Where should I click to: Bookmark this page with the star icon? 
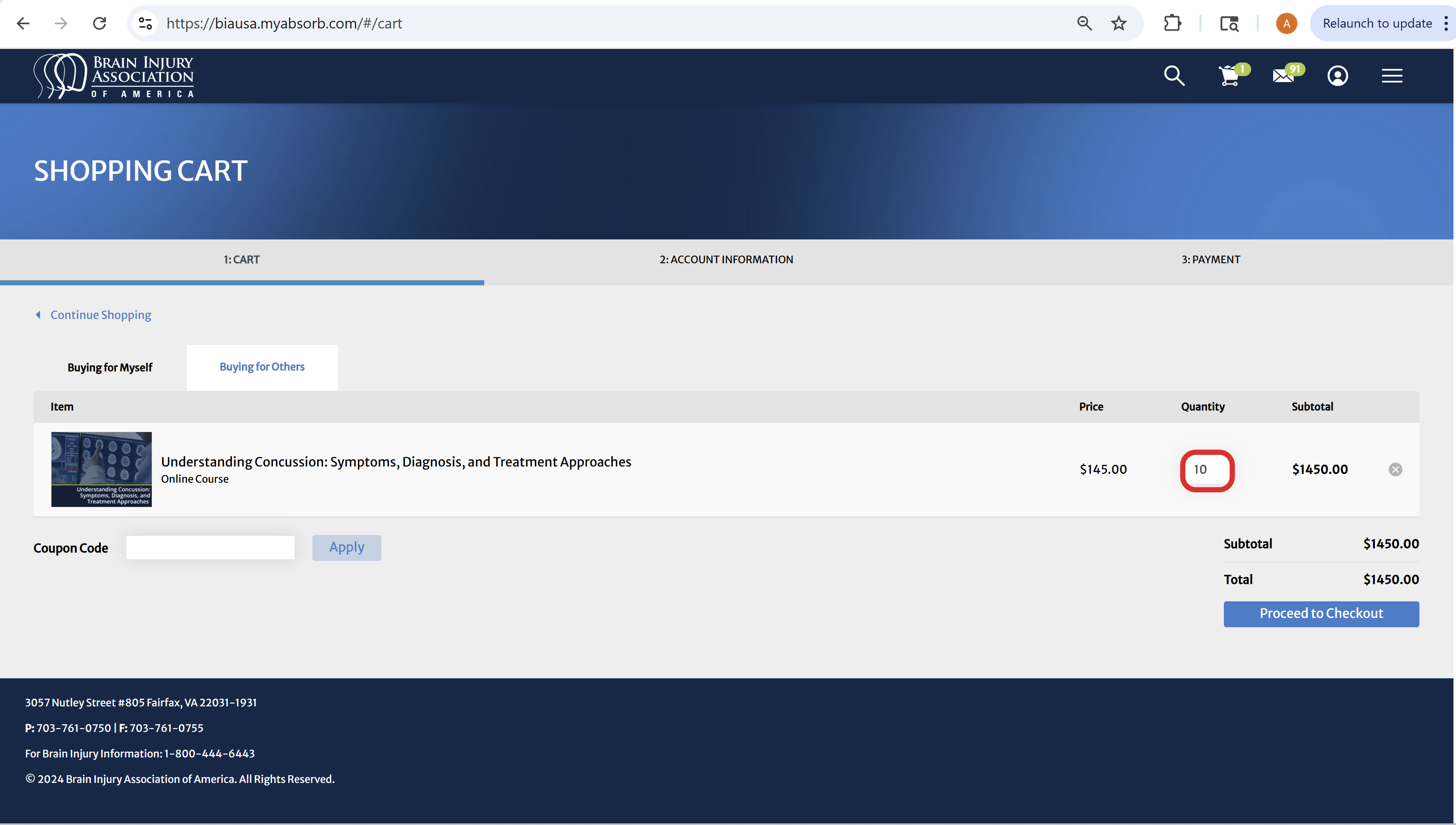[x=1118, y=23]
